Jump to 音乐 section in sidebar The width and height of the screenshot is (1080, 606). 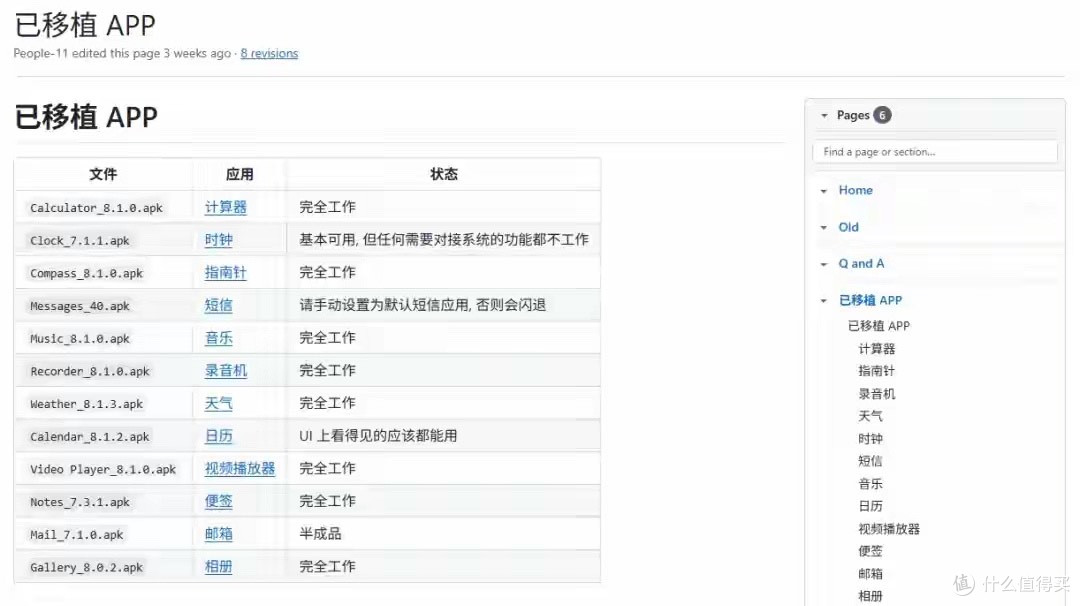[870, 484]
